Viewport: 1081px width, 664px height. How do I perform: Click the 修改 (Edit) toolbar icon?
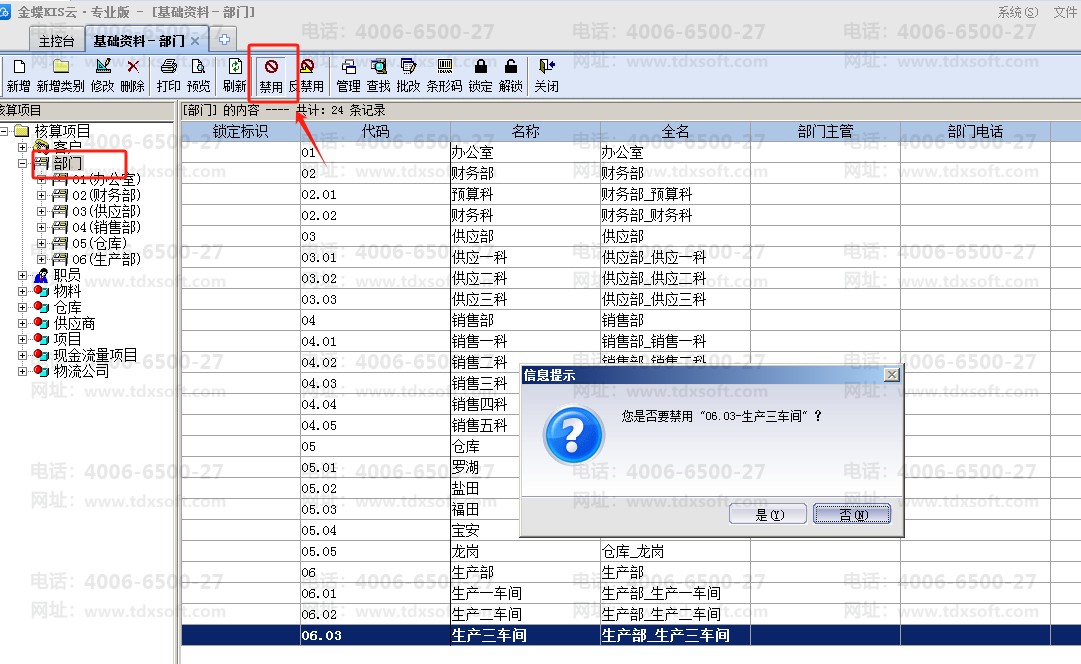(103, 67)
